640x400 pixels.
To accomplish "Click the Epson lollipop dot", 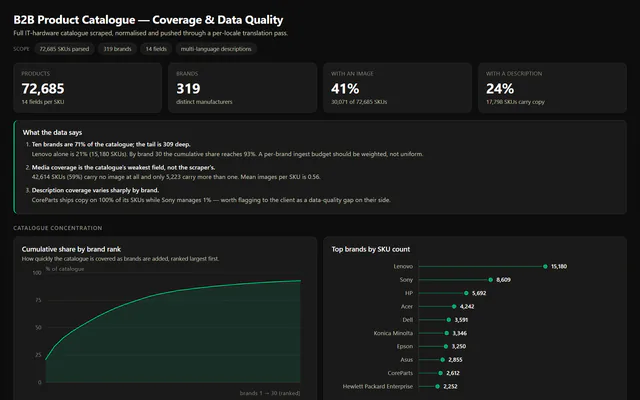I will point(446,347).
